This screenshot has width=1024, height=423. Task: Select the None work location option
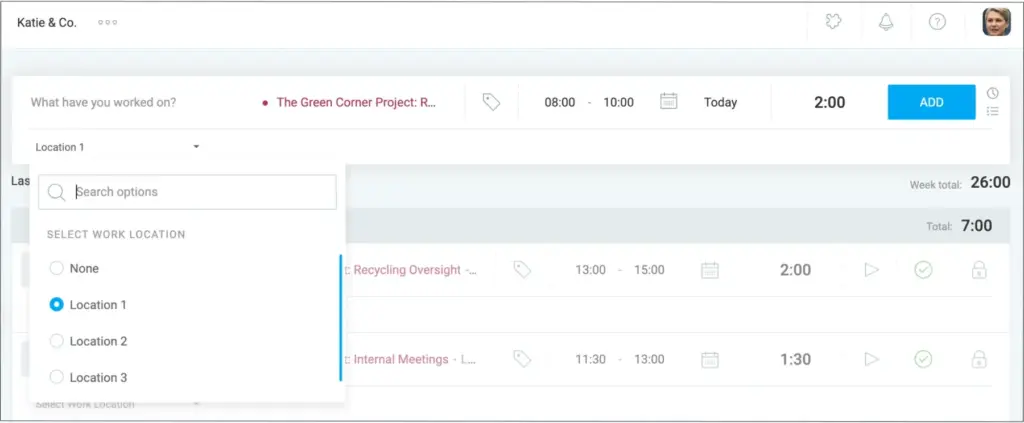57,268
